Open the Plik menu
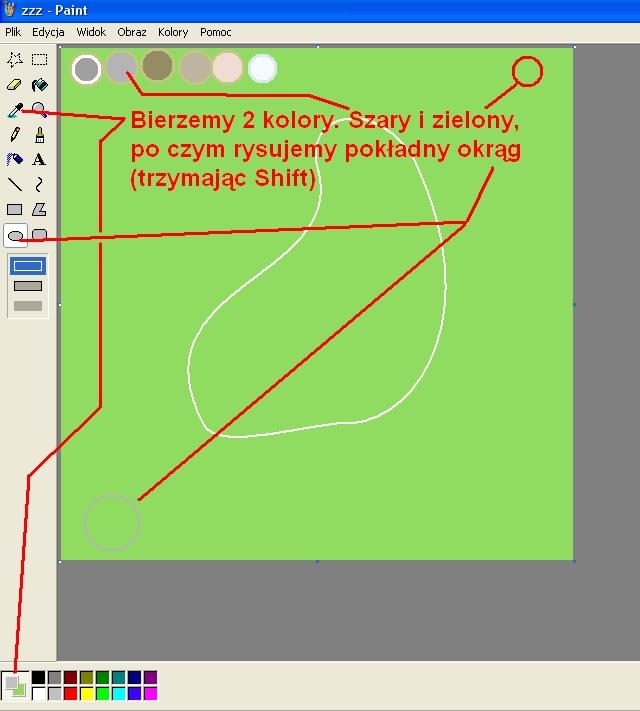This screenshot has width=640, height=711. [13, 32]
